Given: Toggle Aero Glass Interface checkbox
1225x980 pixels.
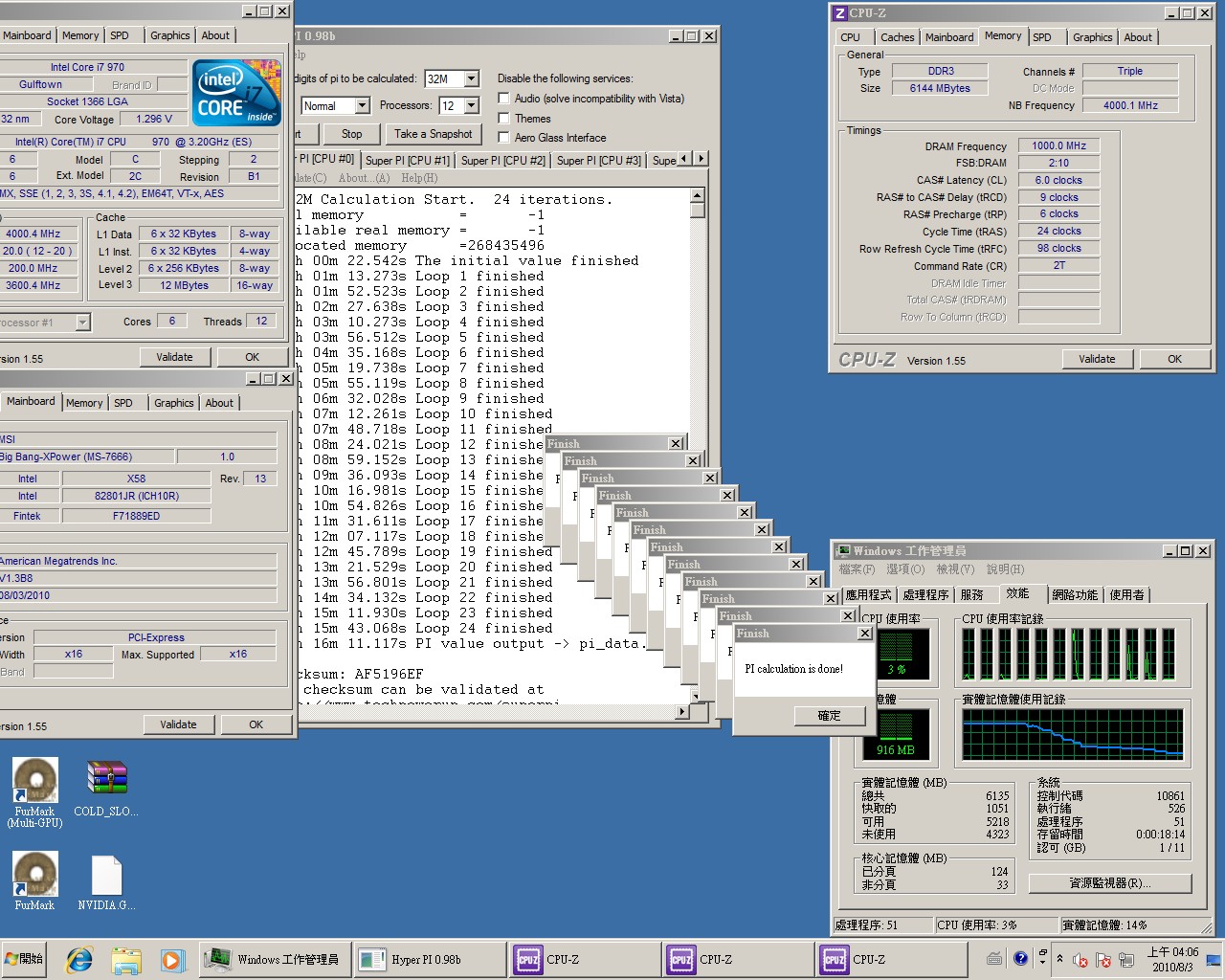Looking at the screenshot, I should pos(504,138).
